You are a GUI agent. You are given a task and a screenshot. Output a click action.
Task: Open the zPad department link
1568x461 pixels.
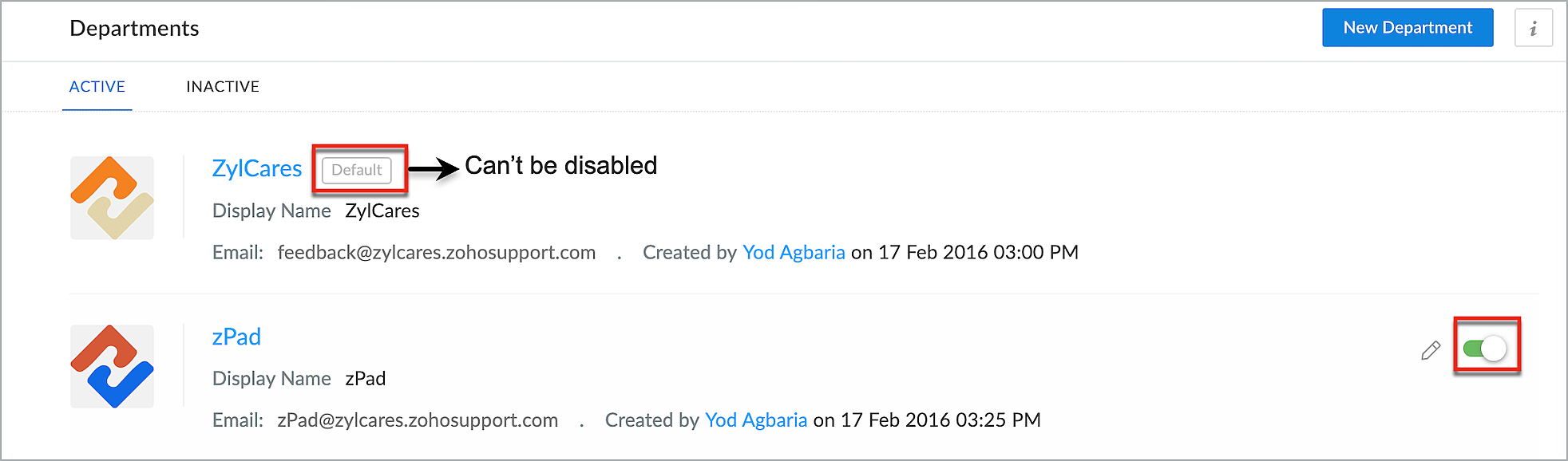(x=236, y=337)
